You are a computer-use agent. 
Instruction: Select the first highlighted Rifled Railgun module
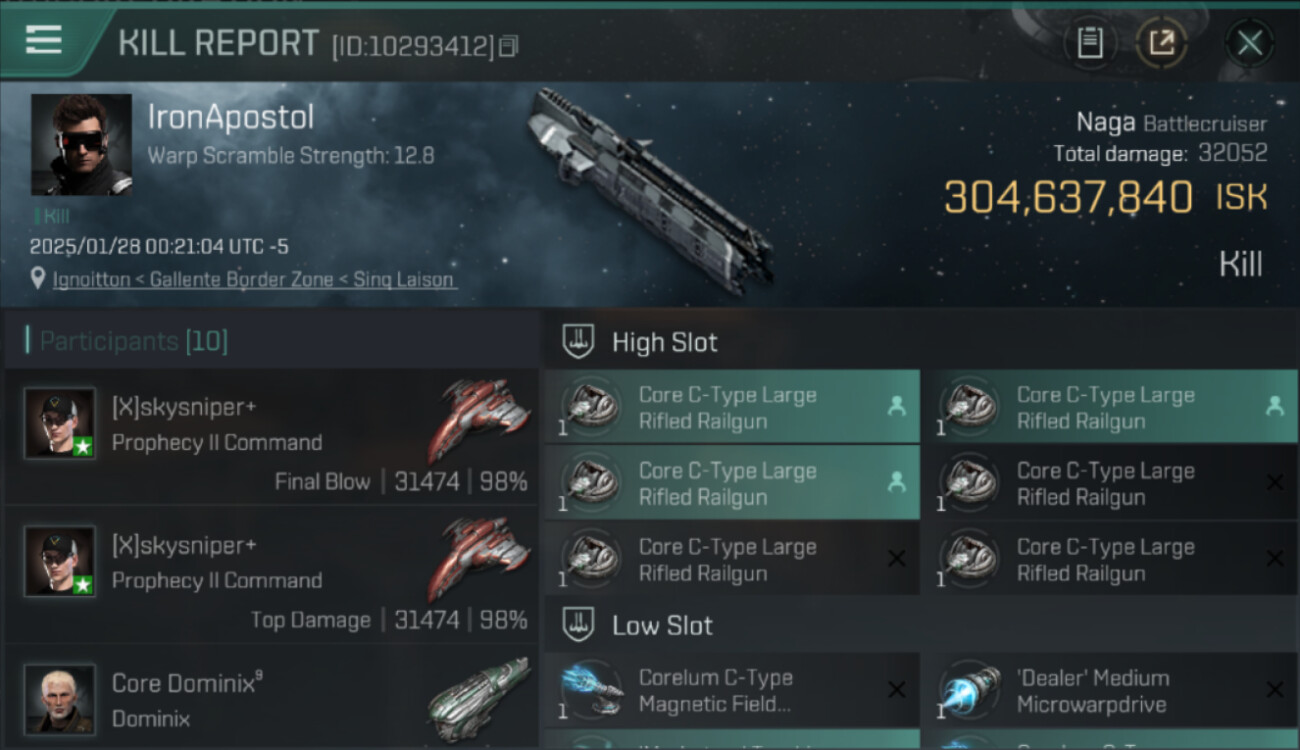pyautogui.click(x=732, y=407)
